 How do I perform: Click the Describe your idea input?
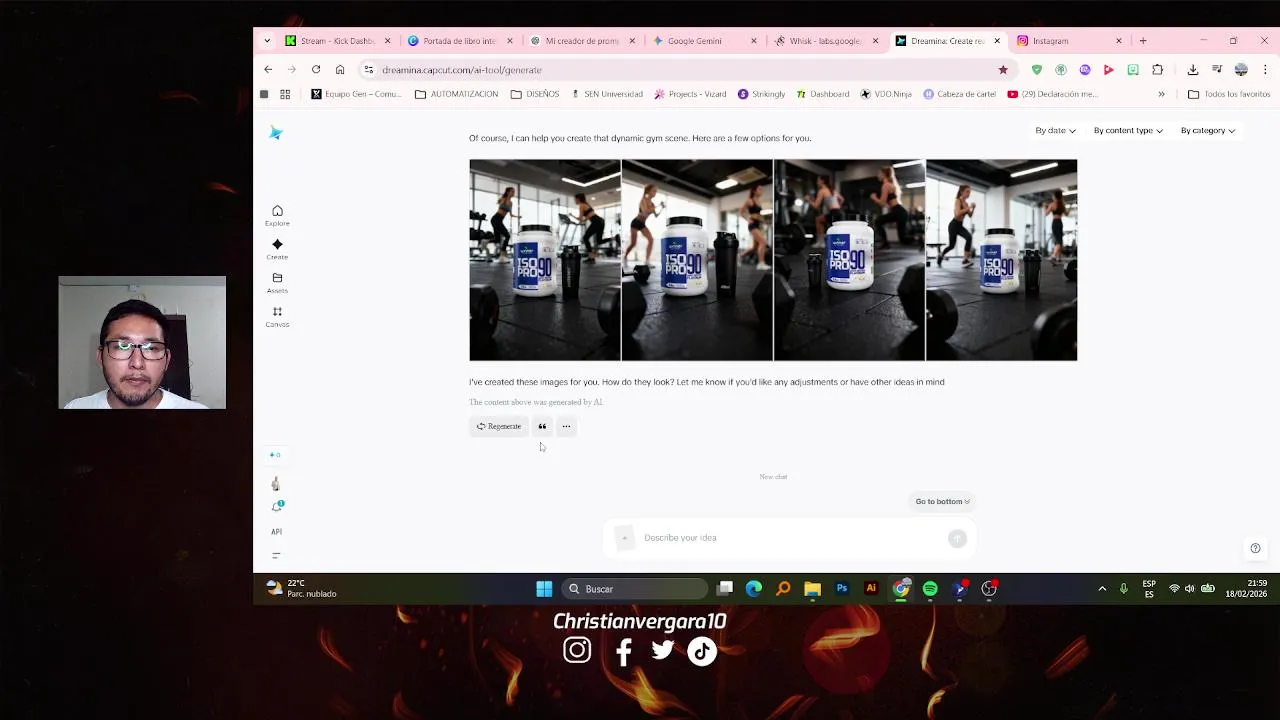coord(790,538)
